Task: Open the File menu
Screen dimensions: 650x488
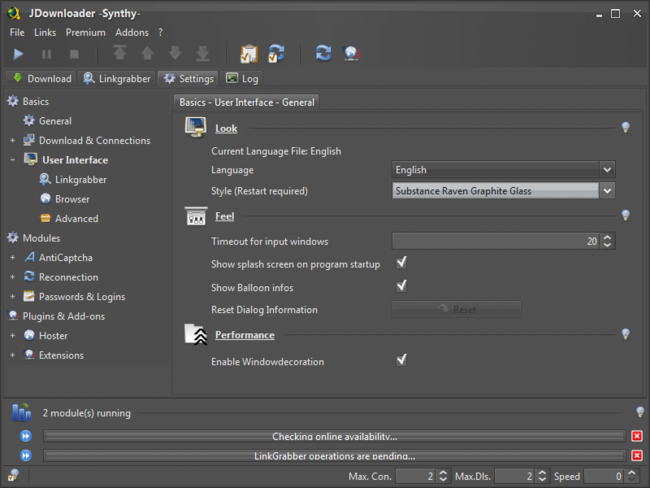Action: click(x=17, y=32)
